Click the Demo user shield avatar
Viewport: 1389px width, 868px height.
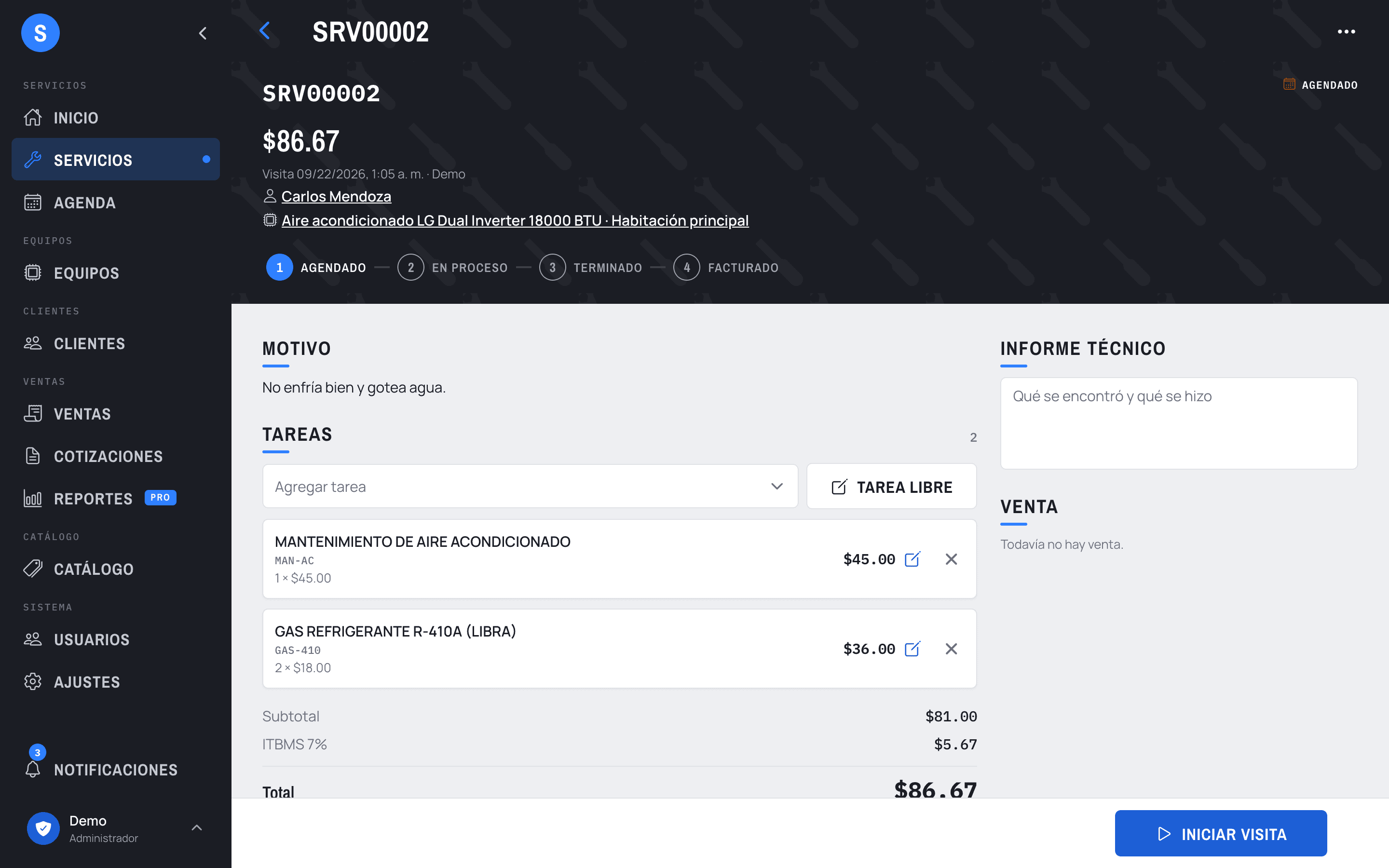pos(43,828)
